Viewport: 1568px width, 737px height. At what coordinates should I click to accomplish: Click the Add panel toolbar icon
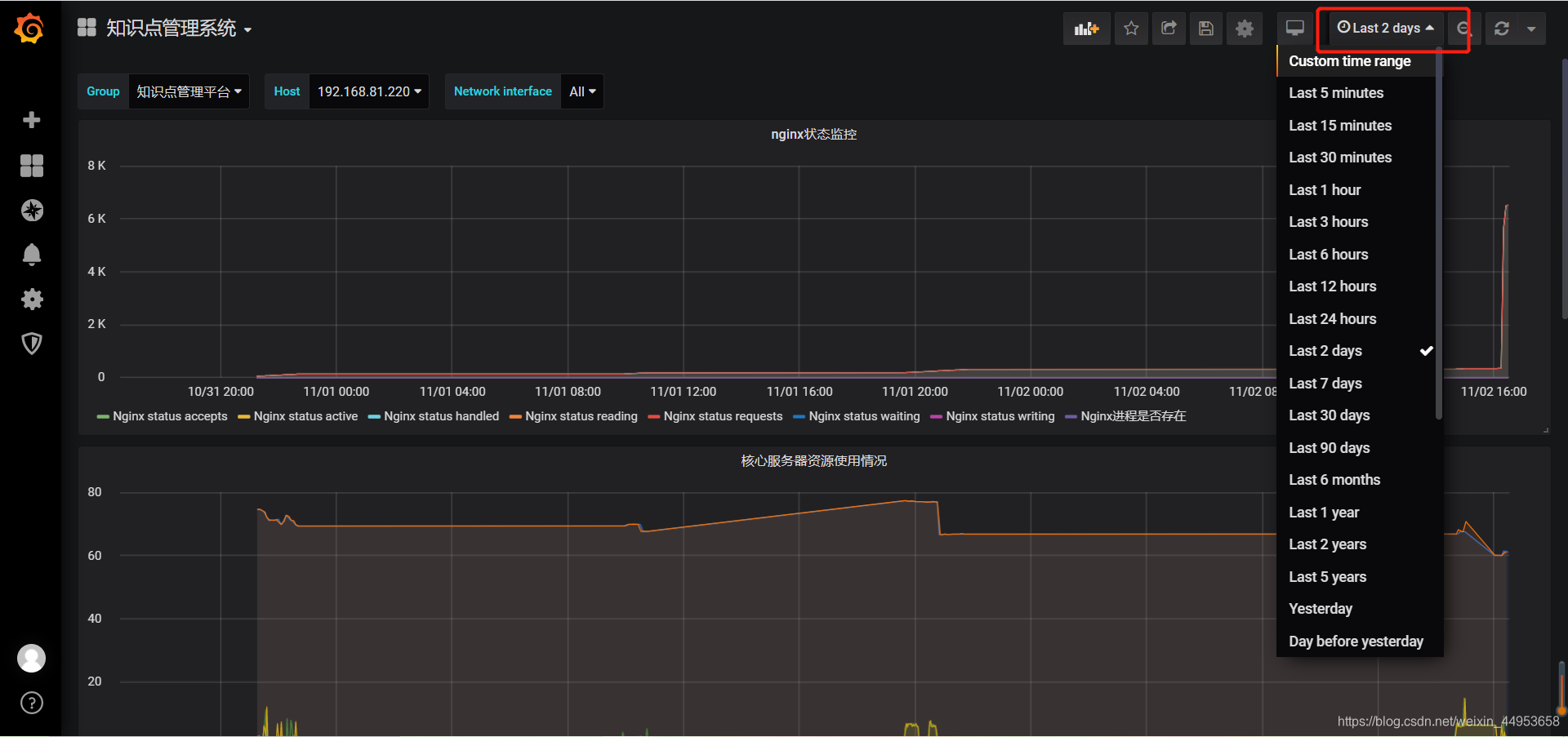[x=1086, y=29]
